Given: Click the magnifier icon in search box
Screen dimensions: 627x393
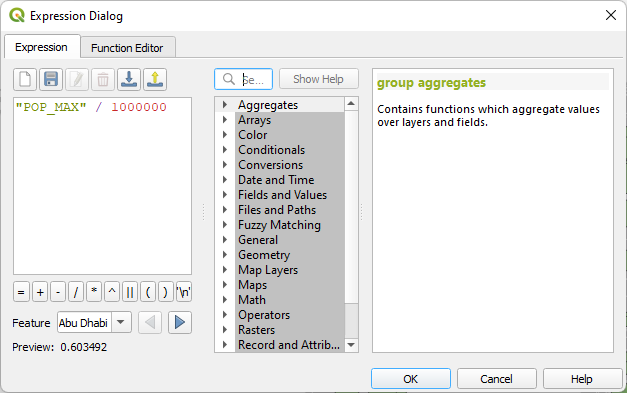Looking at the screenshot, I should [x=229, y=79].
